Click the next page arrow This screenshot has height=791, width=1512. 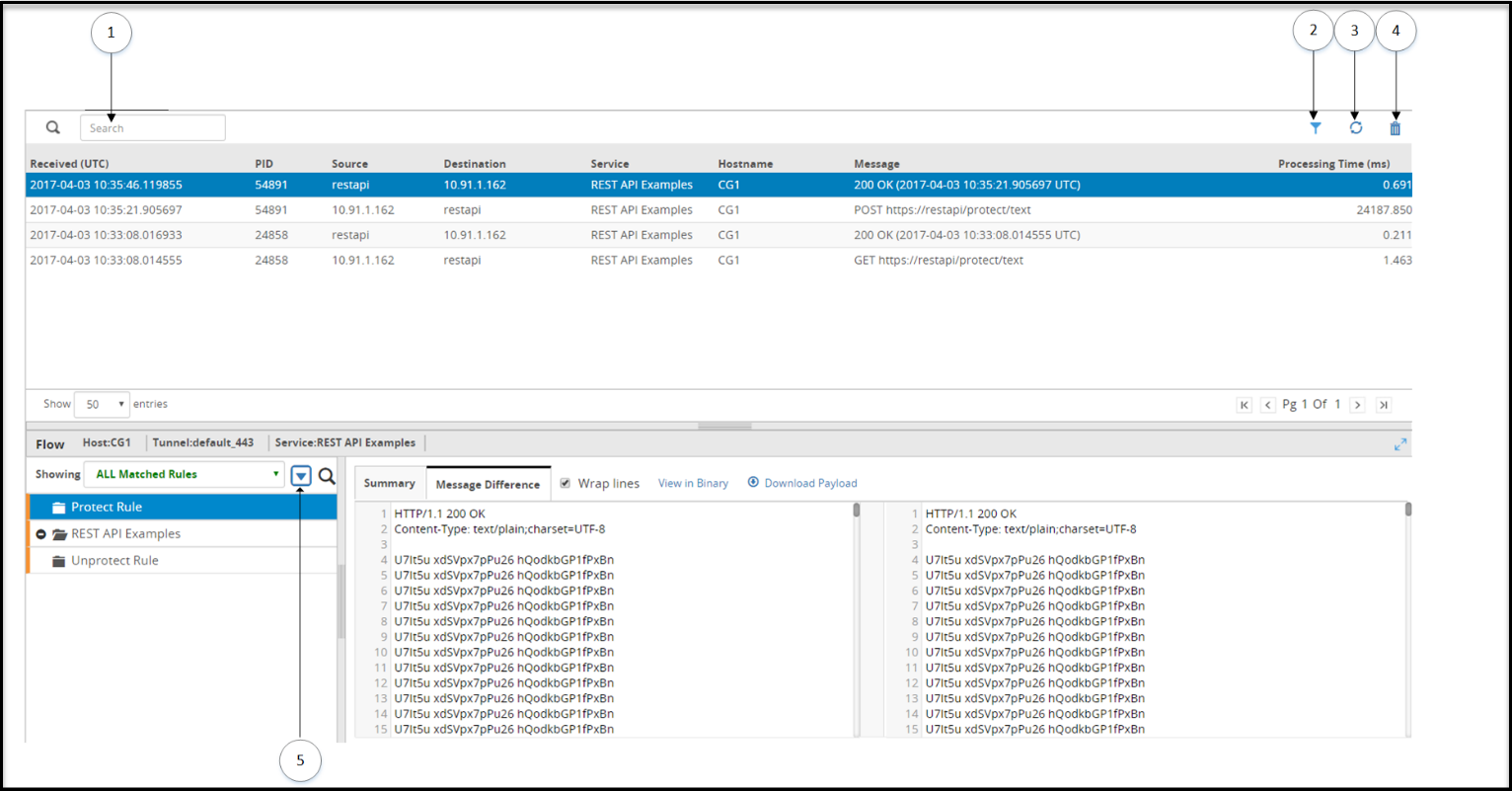(x=1357, y=405)
